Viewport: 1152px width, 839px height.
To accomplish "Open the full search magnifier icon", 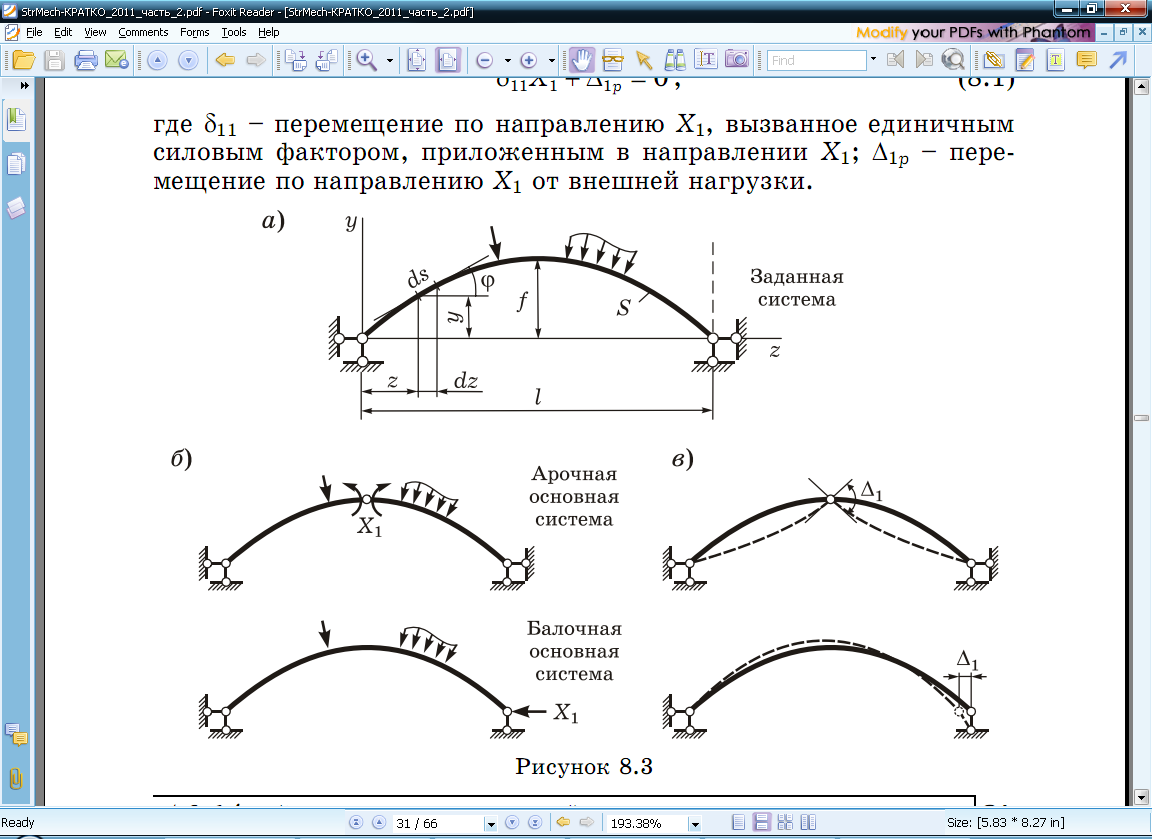I will point(953,60).
